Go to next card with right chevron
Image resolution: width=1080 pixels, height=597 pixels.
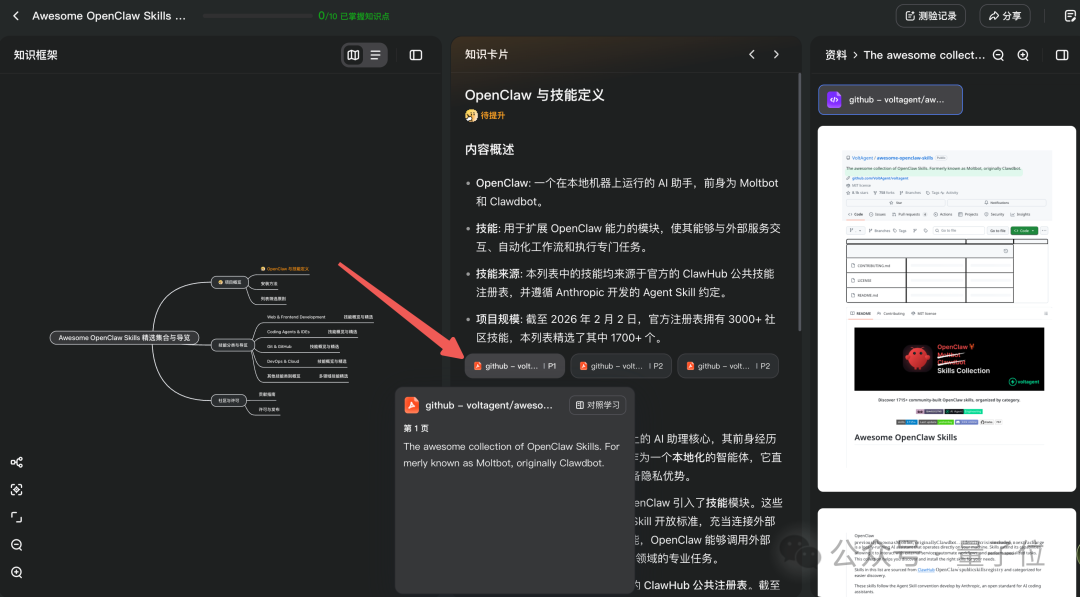point(776,55)
